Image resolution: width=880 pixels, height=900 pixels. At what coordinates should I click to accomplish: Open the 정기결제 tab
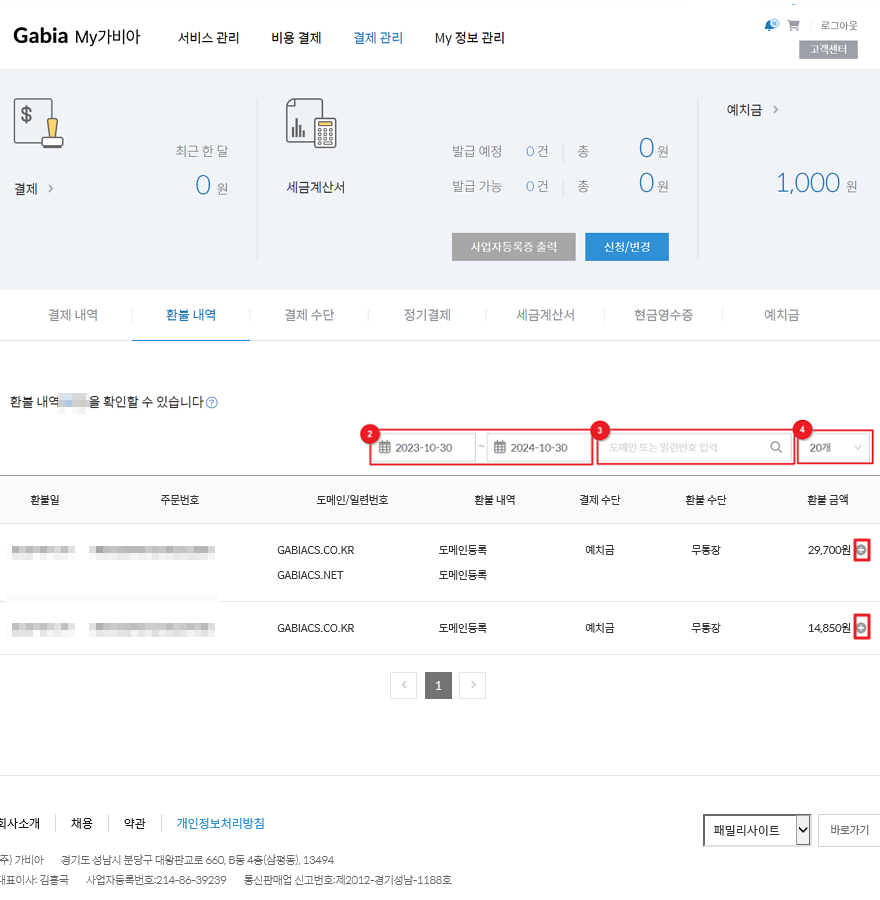(x=427, y=315)
